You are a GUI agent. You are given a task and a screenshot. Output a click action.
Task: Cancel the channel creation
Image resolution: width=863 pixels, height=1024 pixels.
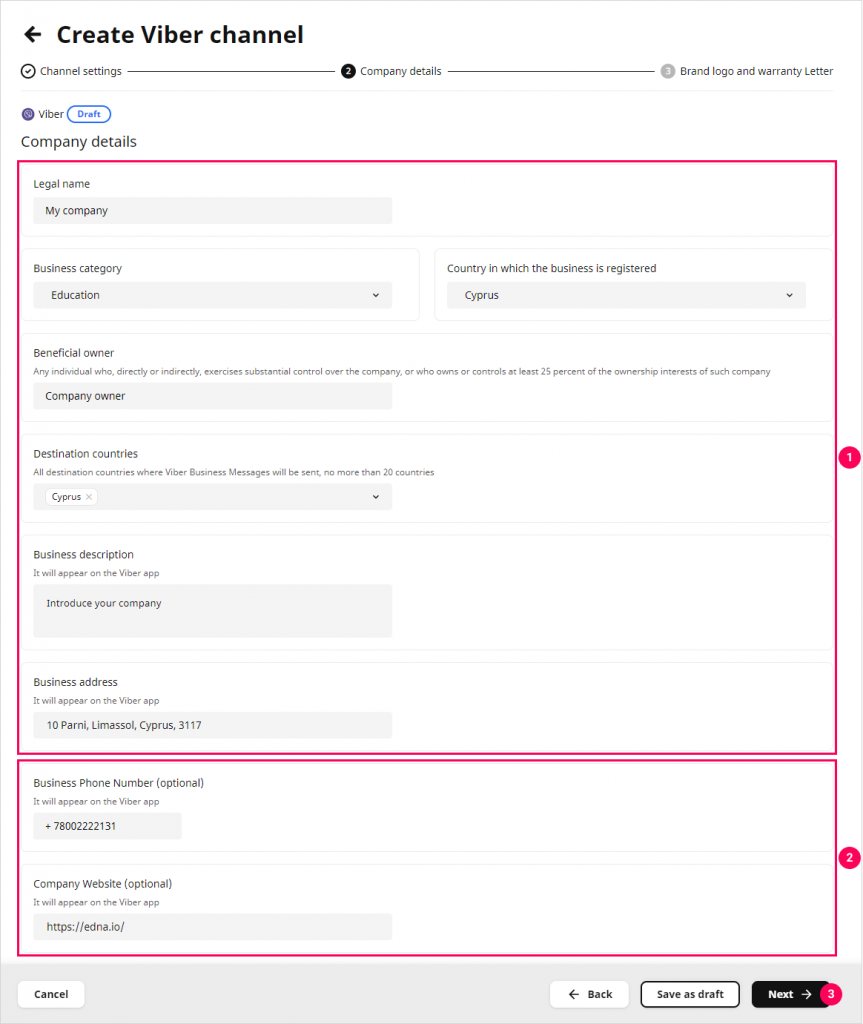pos(51,994)
